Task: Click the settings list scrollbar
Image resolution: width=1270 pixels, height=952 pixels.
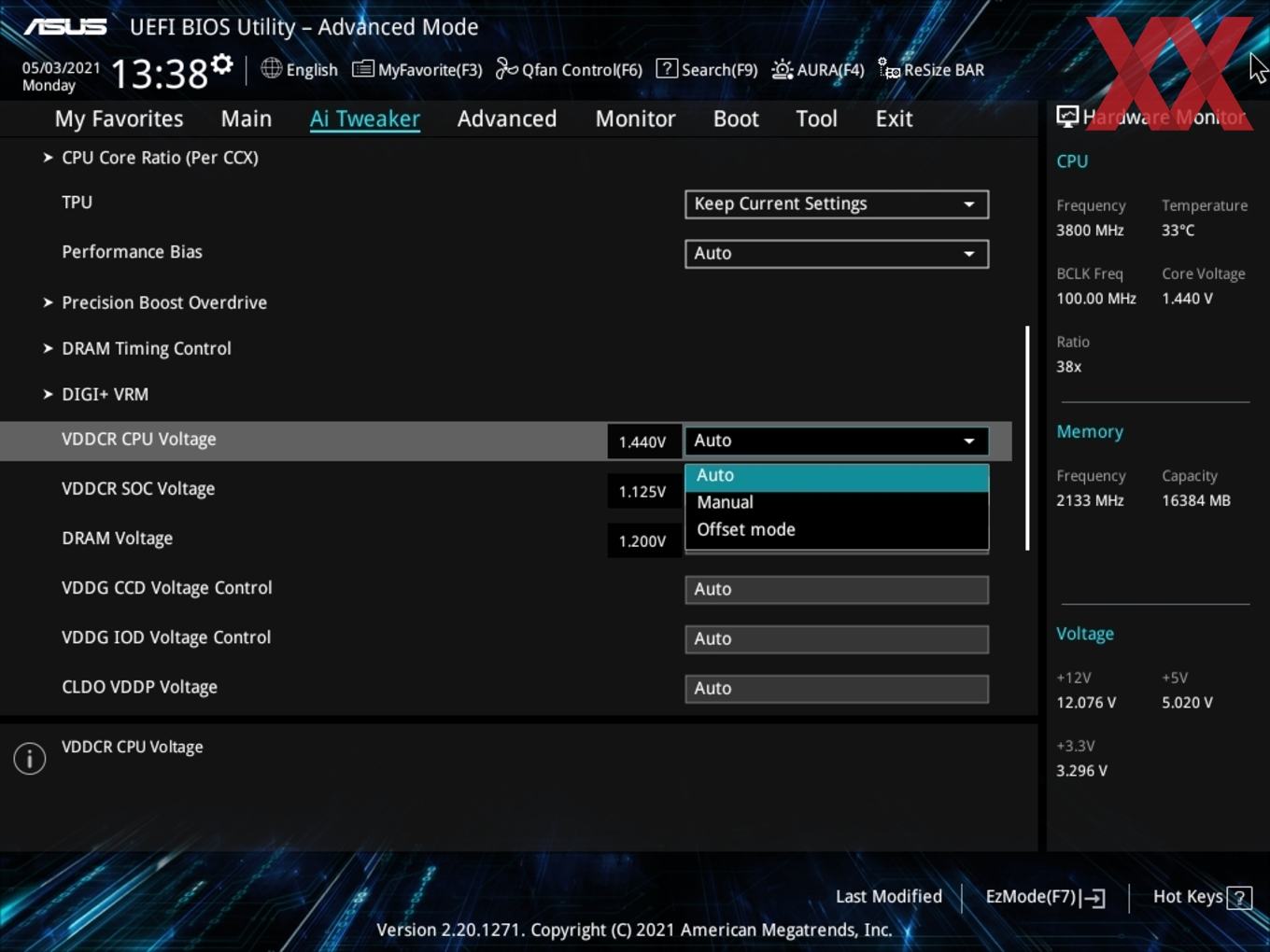Action: coord(1027,438)
